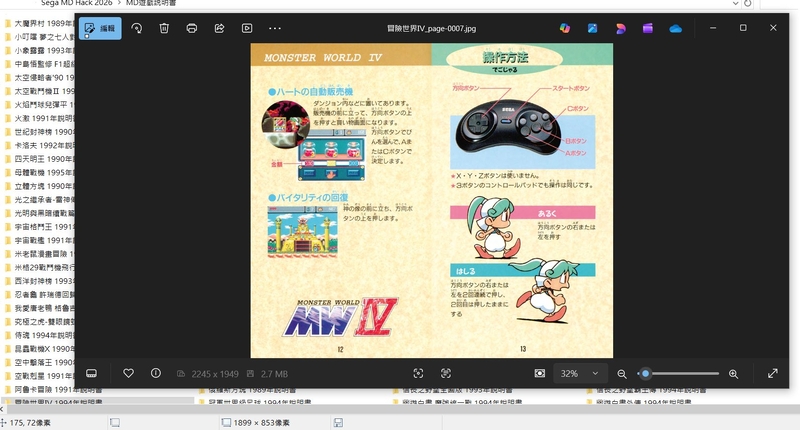The image size is (800, 430).
Task: Zoom in with the plus magnifier
Action: [x=734, y=374]
